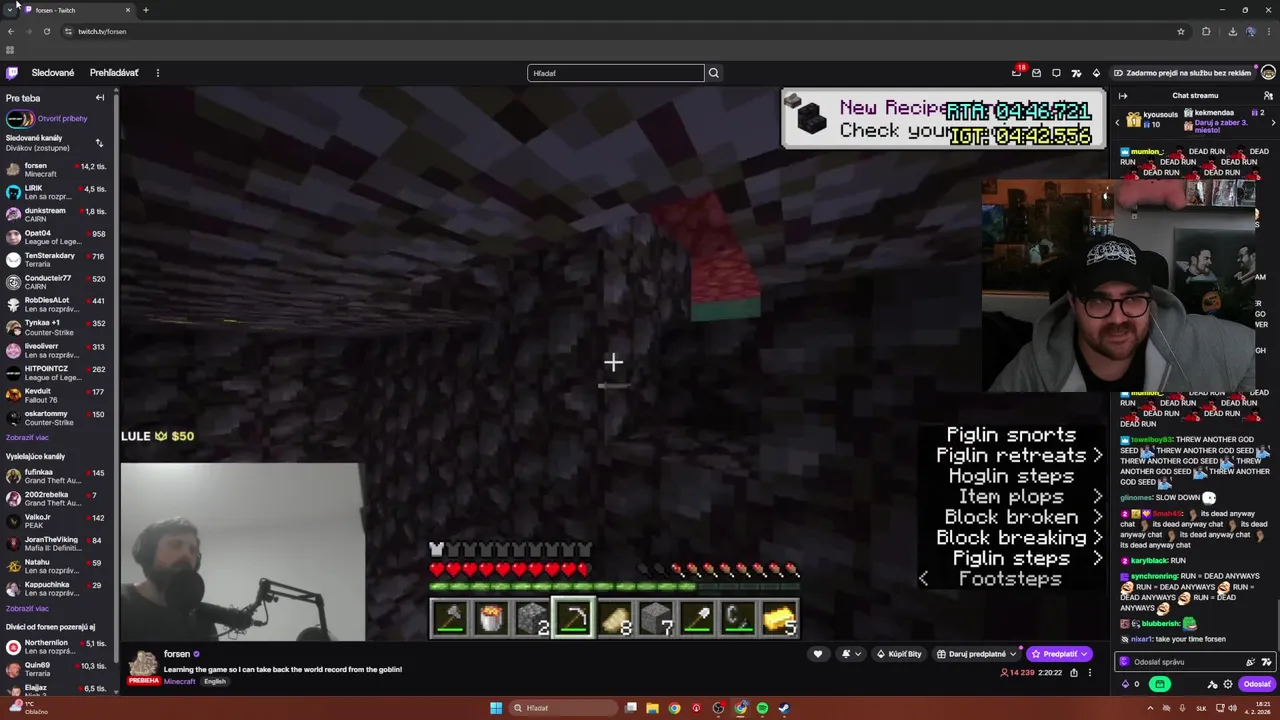Open HITPOINTCZ channel in sidebar
1280x720 pixels.
click(x=58, y=373)
